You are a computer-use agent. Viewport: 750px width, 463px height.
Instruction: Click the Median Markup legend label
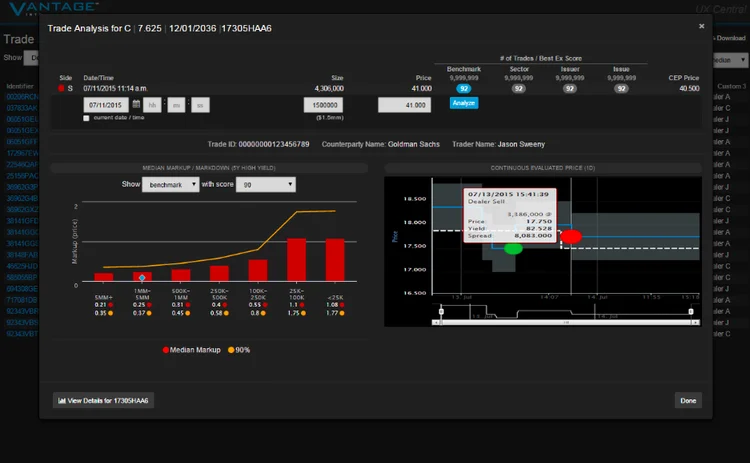tap(195, 350)
